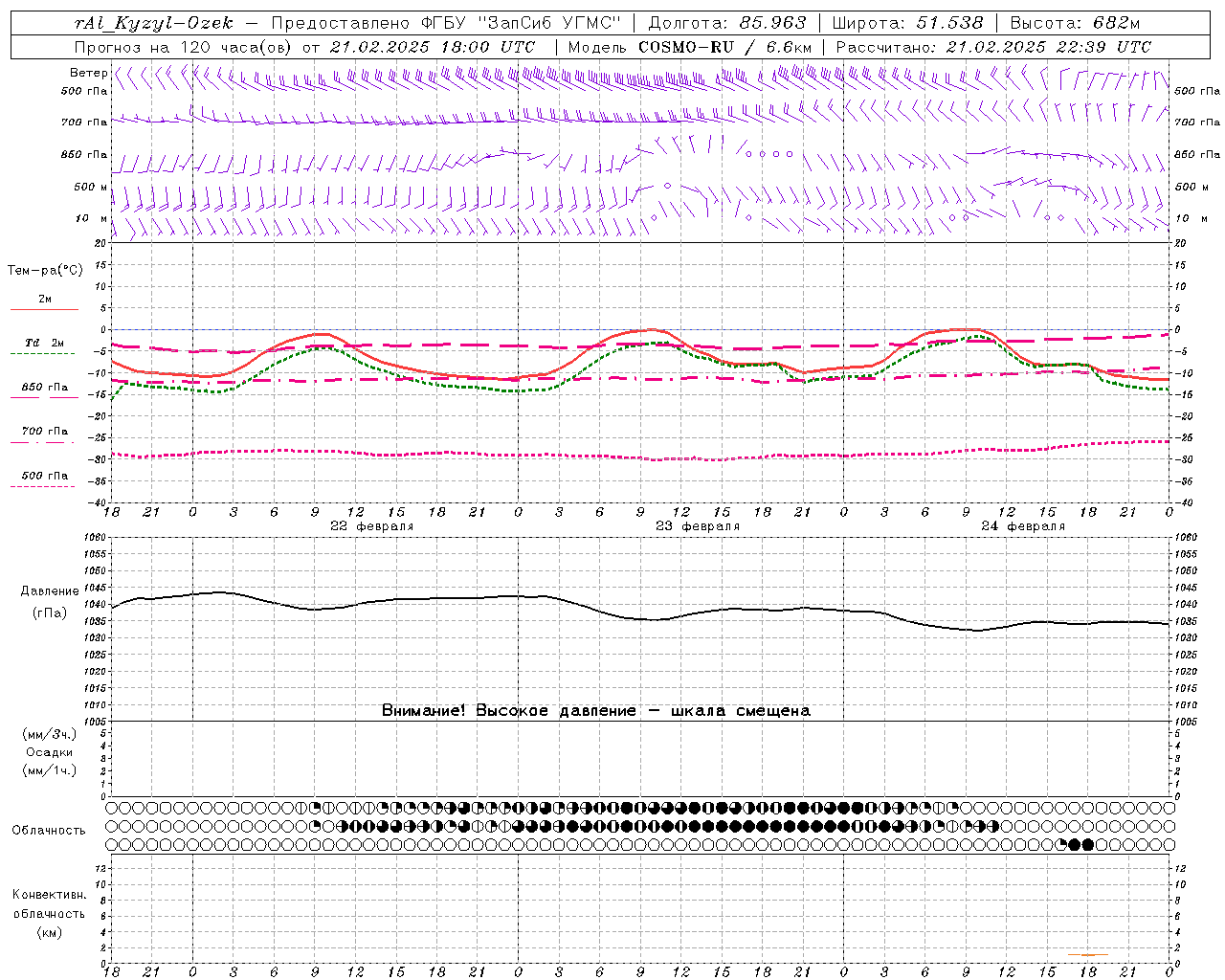Select the 'Долгота: 85.963' longitude field
The width and height of the screenshot is (1225, 980).
[x=726, y=23]
